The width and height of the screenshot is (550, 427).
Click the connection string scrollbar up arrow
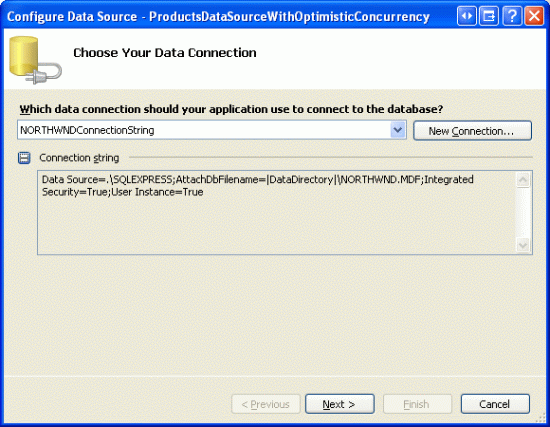(523, 180)
